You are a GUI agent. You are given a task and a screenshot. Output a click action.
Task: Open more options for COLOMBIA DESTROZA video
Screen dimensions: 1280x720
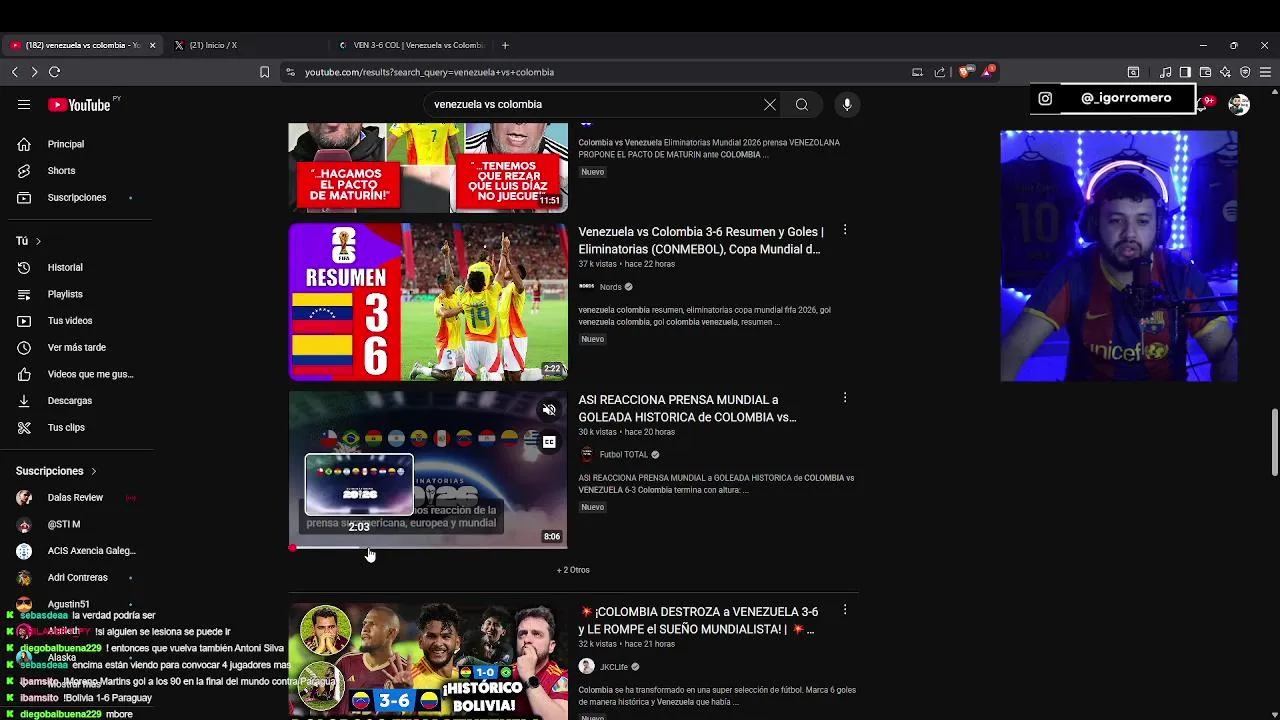tap(845, 610)
